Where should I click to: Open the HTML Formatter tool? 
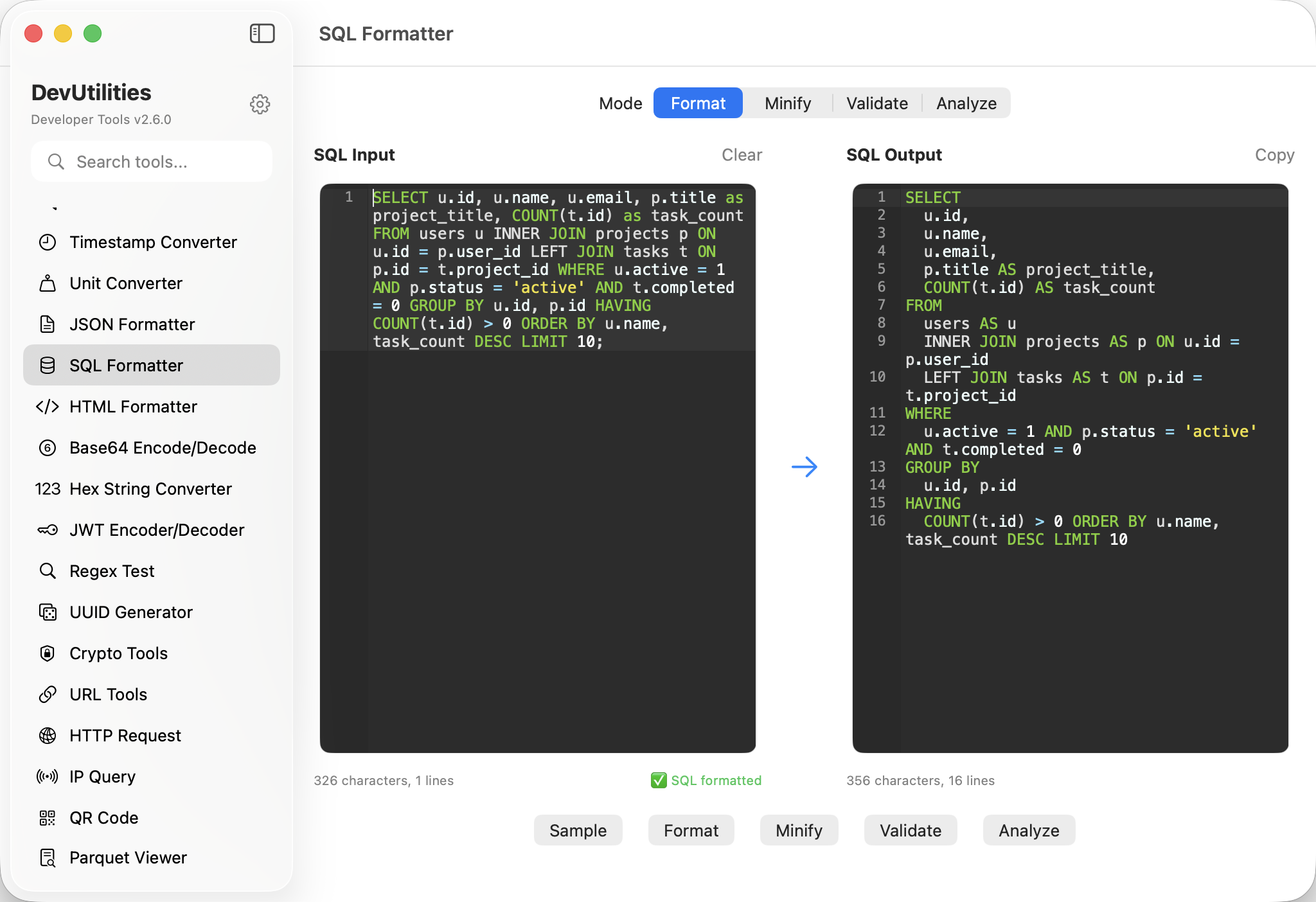(x=133, y=407)
